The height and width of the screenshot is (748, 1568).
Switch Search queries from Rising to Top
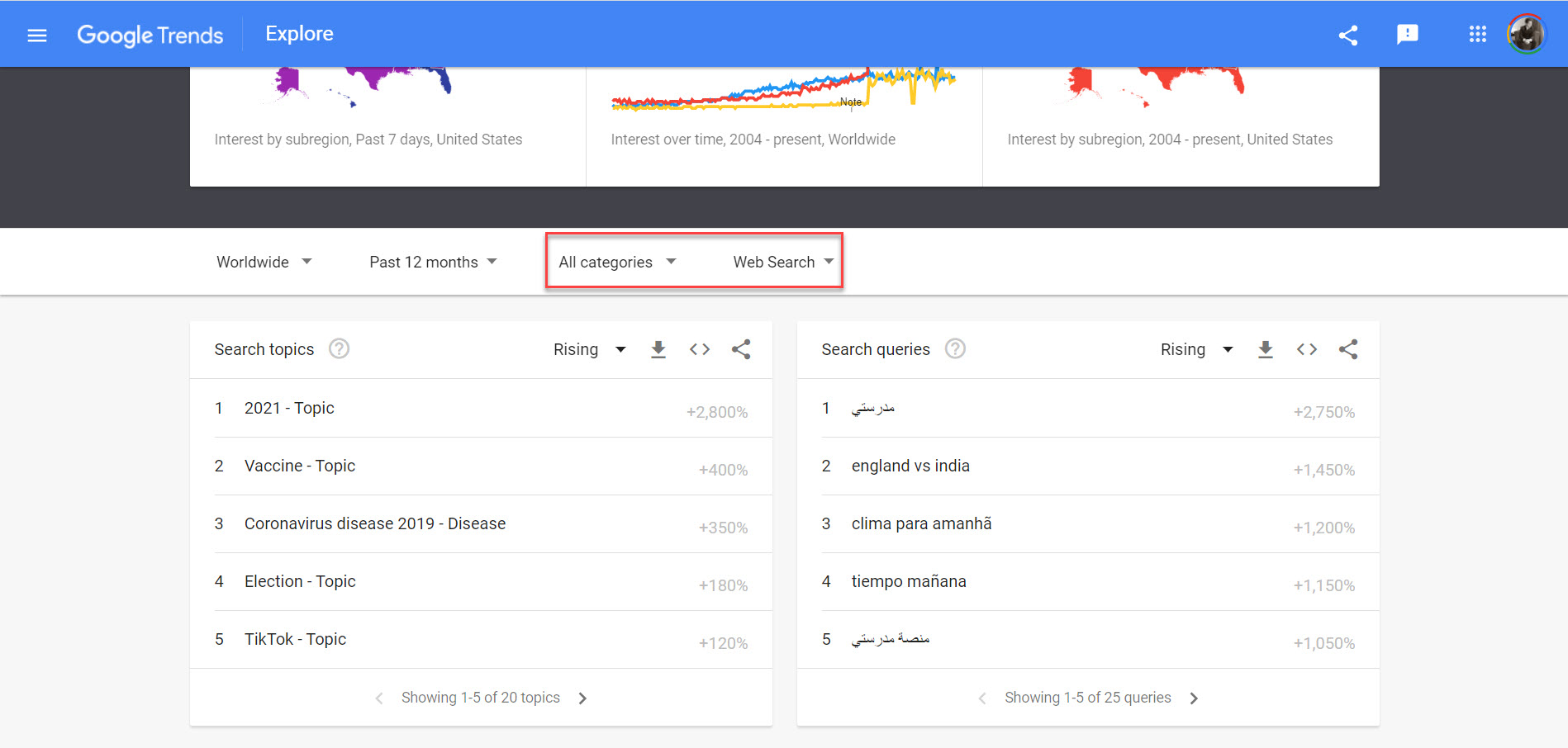(1195, 349)
